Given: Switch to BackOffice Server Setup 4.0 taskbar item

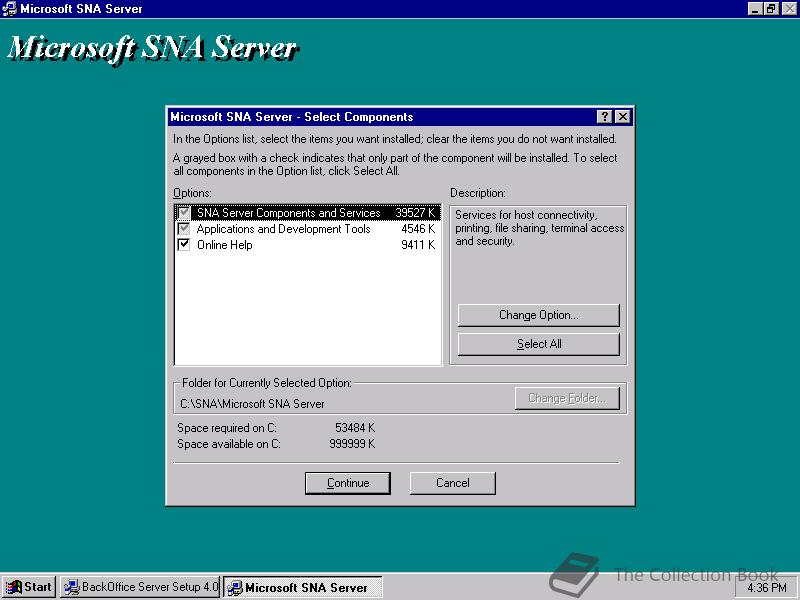Looking at the screenshot, I should (x=140, y=587).
